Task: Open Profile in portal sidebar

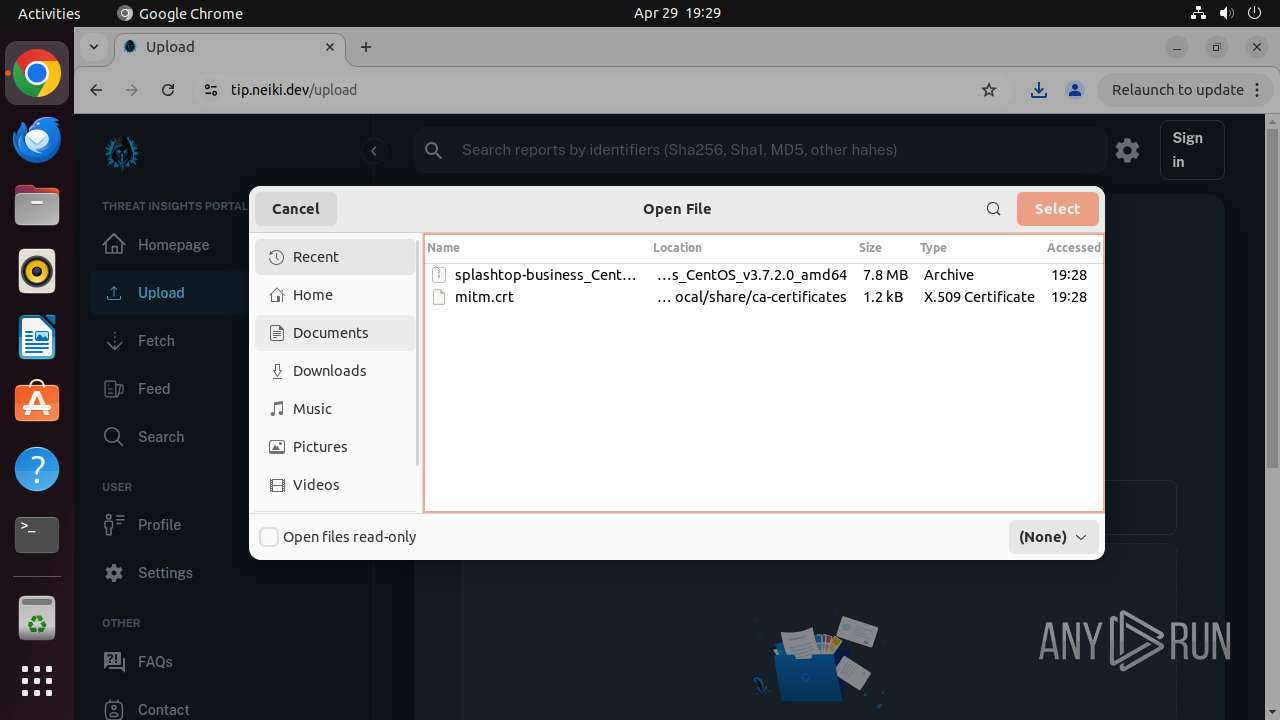Action: pos(160,525)
